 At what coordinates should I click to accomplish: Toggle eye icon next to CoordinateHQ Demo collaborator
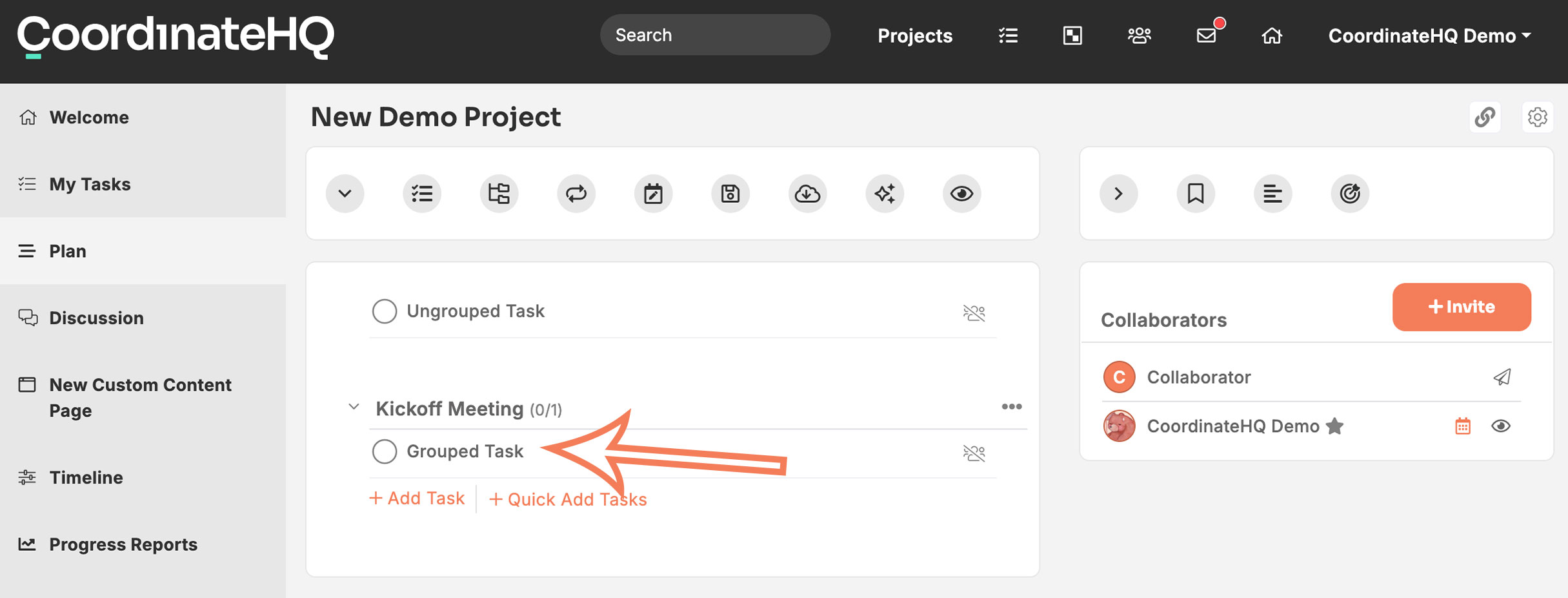click(x=1501, y=426)
